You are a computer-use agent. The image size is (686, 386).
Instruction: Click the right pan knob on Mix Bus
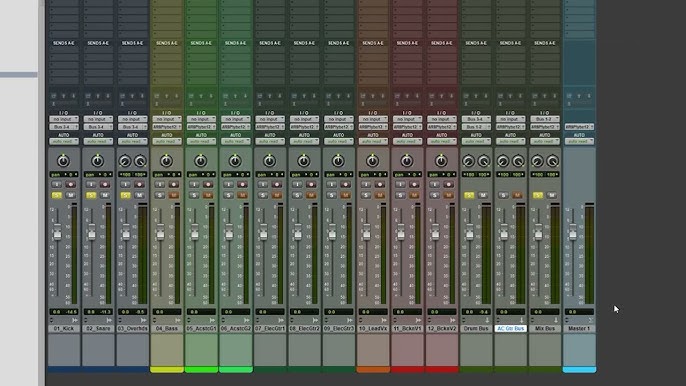(x=553, y=161)
